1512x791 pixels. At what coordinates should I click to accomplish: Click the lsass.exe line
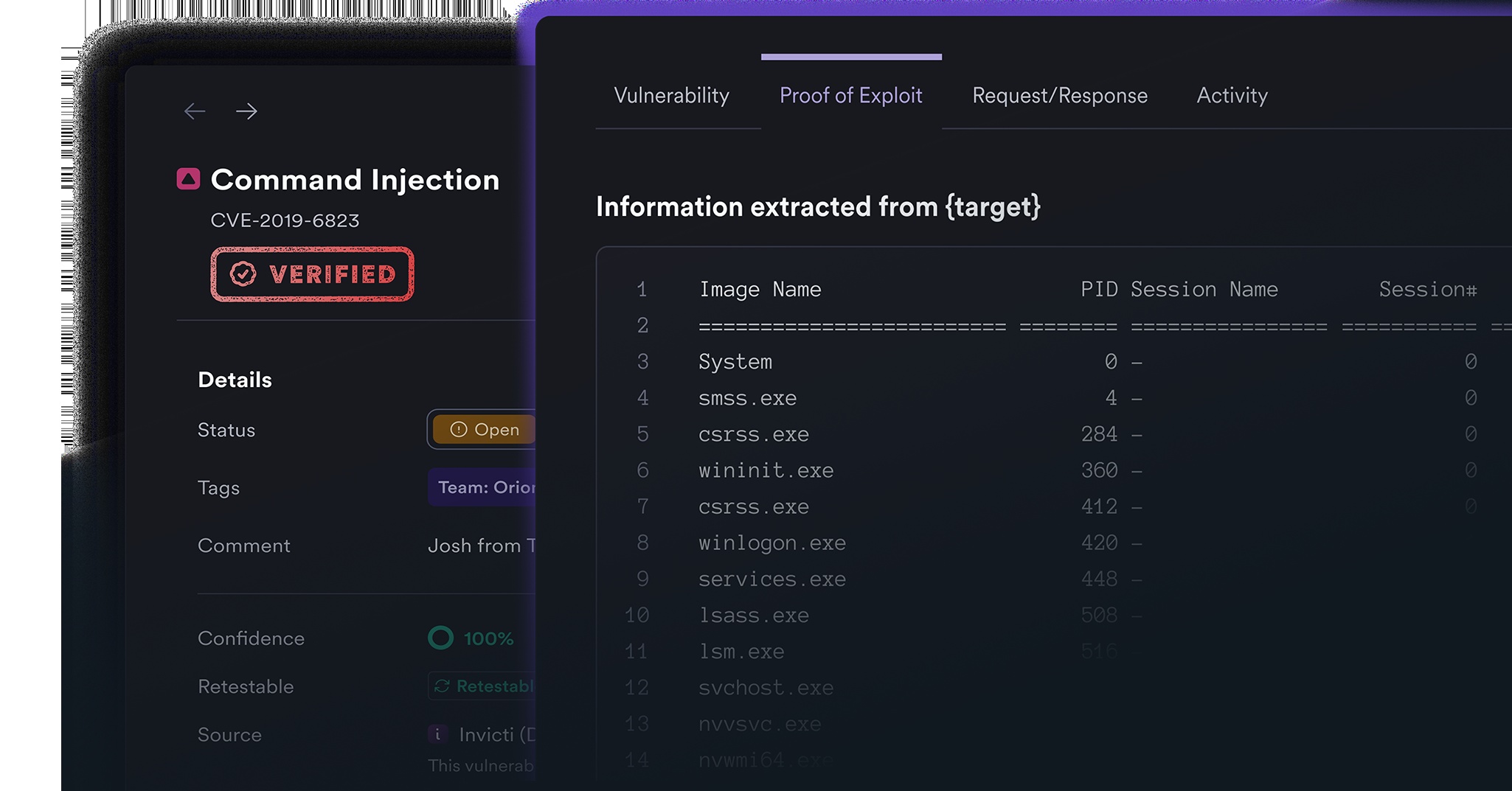click(x=754, y=616)
